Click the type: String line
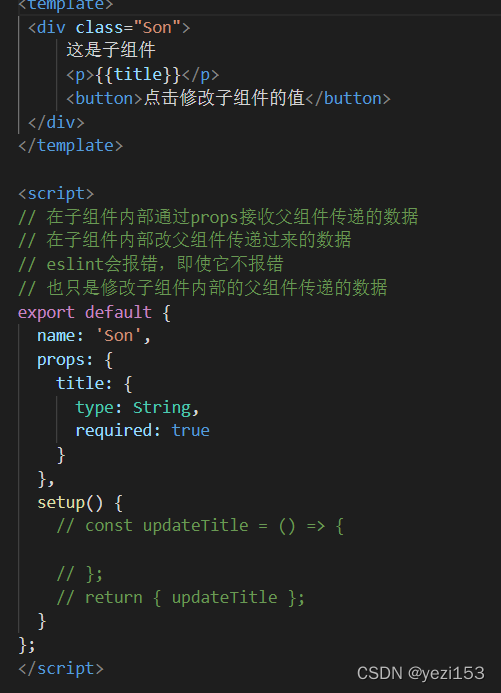 (x=137, y=407)
